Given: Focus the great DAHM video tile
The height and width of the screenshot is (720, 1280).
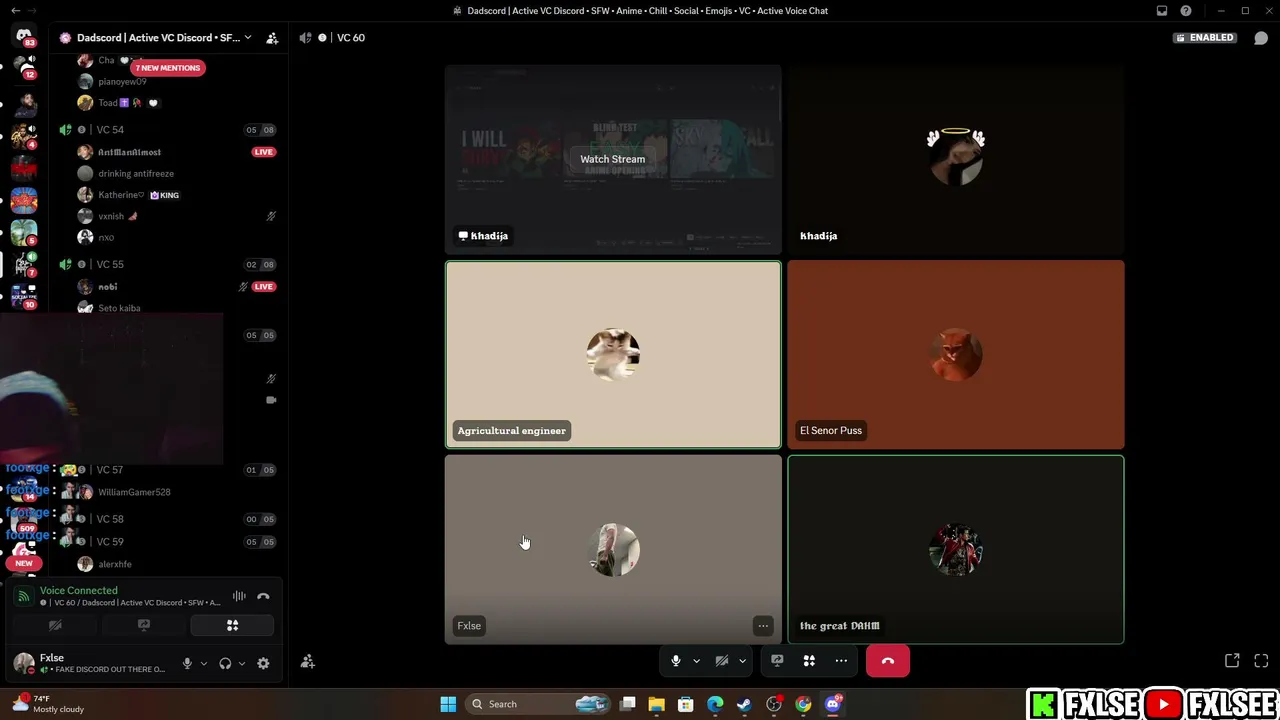Looking at the screenshot, I should tap(956, 549).
